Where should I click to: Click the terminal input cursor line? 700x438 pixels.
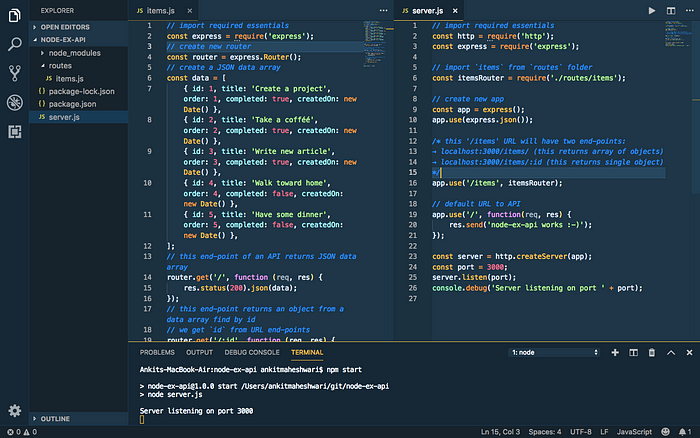point(142,420)
